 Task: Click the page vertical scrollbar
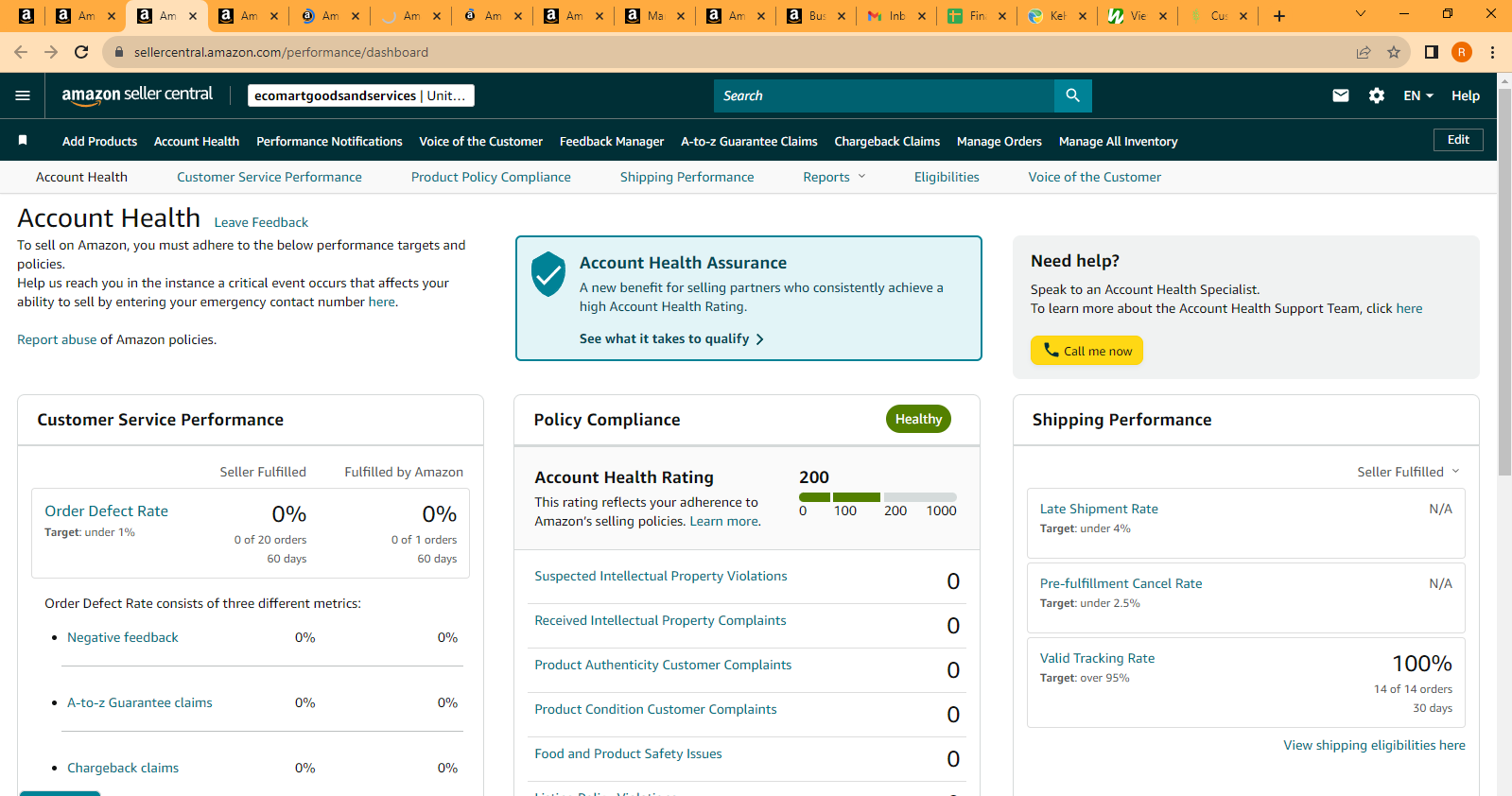click(1504, 284)
